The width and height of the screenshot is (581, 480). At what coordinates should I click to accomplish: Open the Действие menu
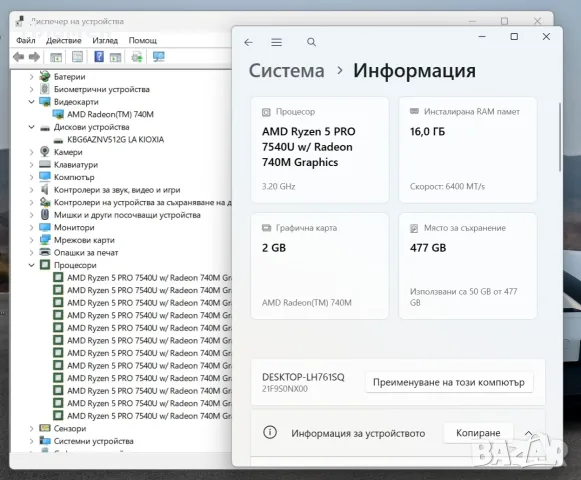pyautogui.click(x=64, y=40)
